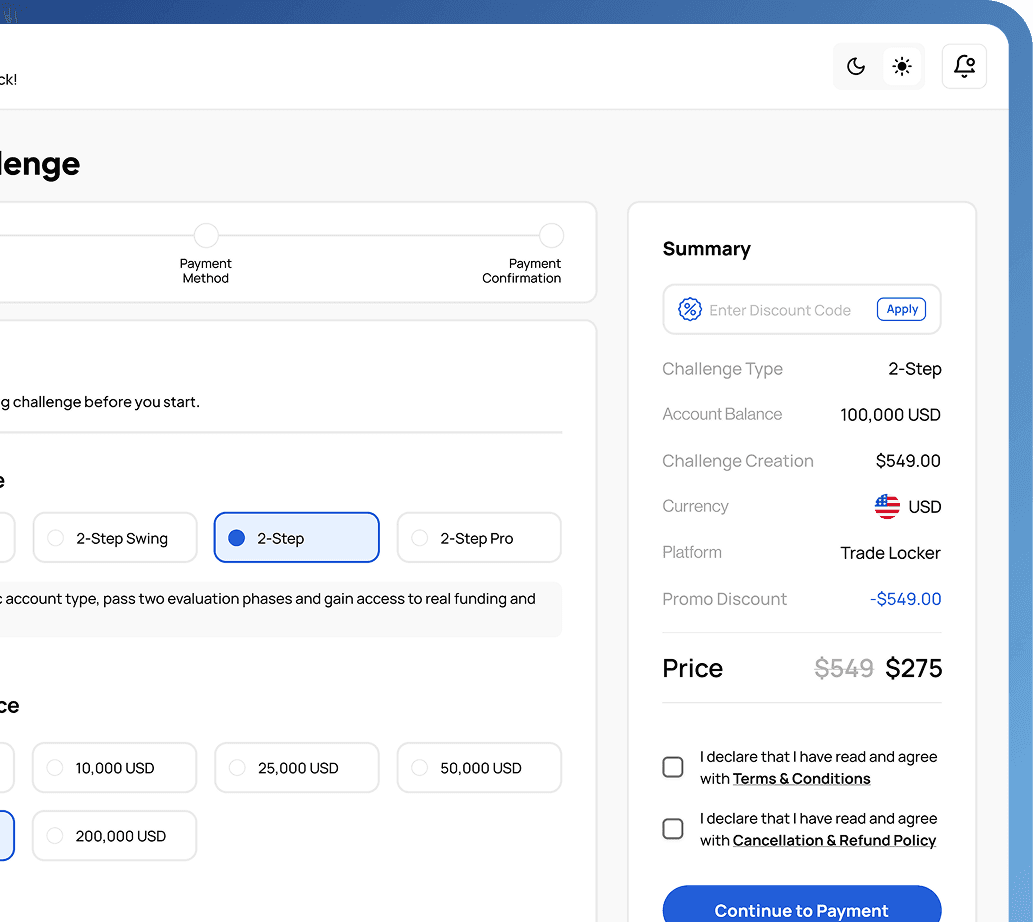Select the 2-Step Swing challenge type
This screenshot has height=922, width=1033.
point(114,538)
